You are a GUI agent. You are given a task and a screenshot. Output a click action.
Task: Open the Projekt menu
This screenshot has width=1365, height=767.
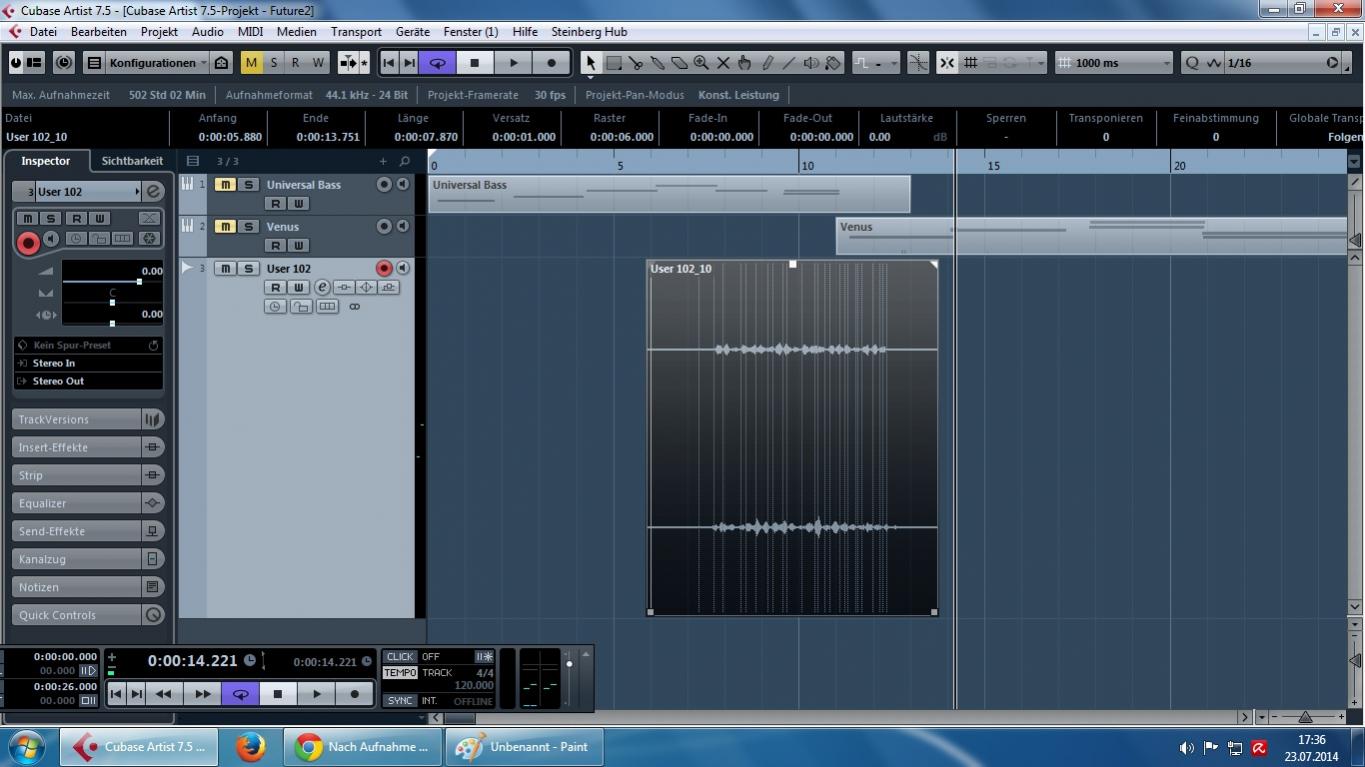point(159,32)
